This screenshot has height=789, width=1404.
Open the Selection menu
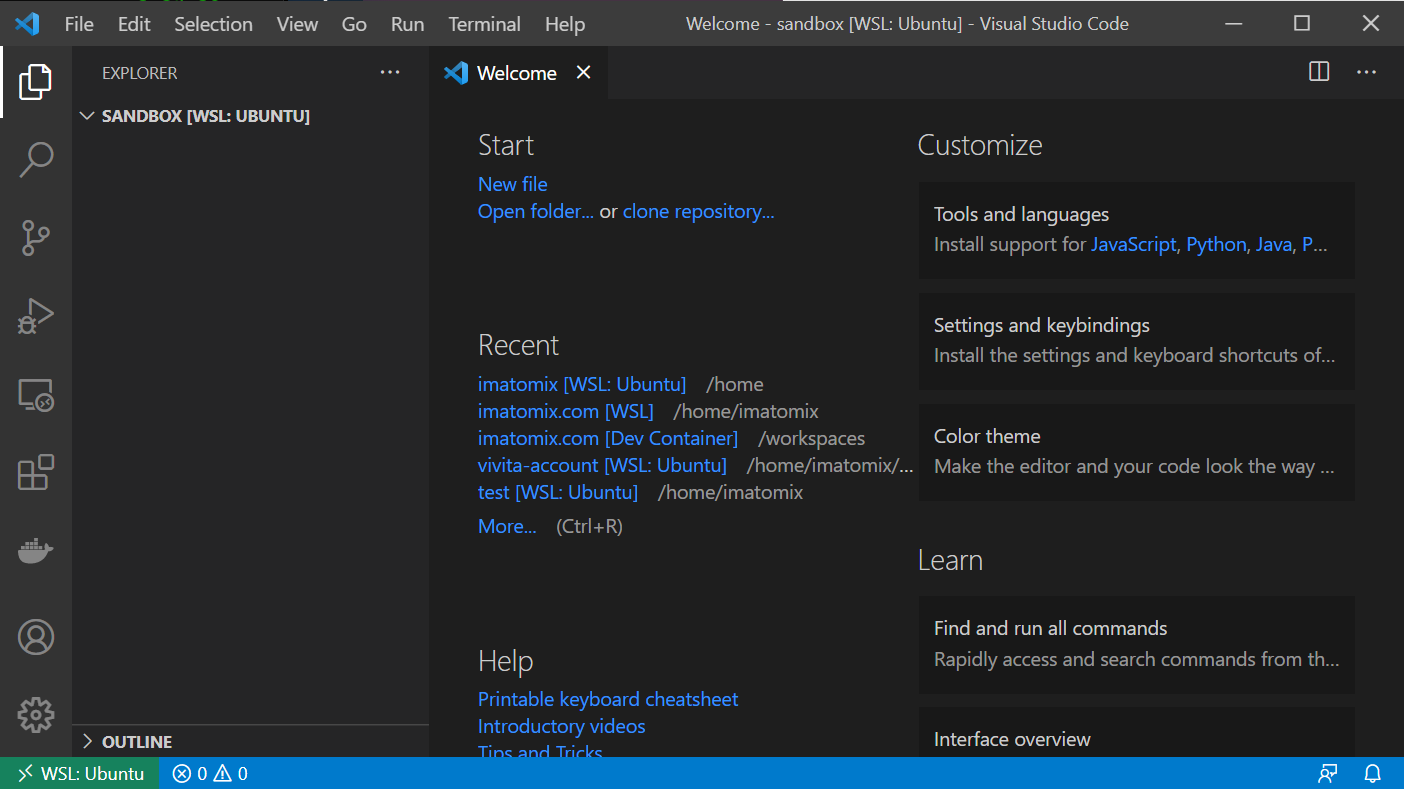click(x=213, y=24)
